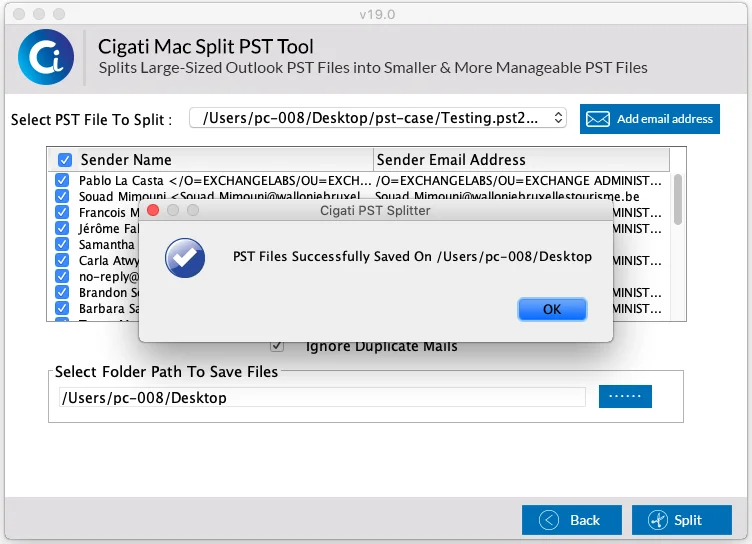Screen dimensions: 752x544
Task: Click the save folder path field
Action: click(x=322, y=397)
